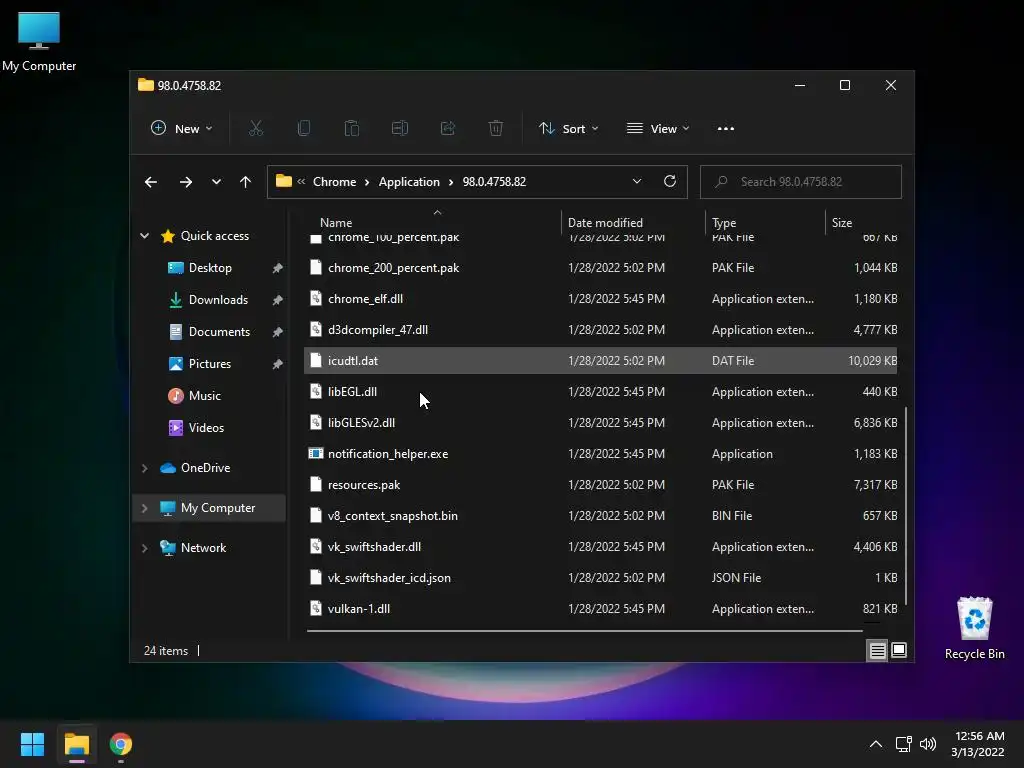Collapse the Quick access tree

[144, 236]
